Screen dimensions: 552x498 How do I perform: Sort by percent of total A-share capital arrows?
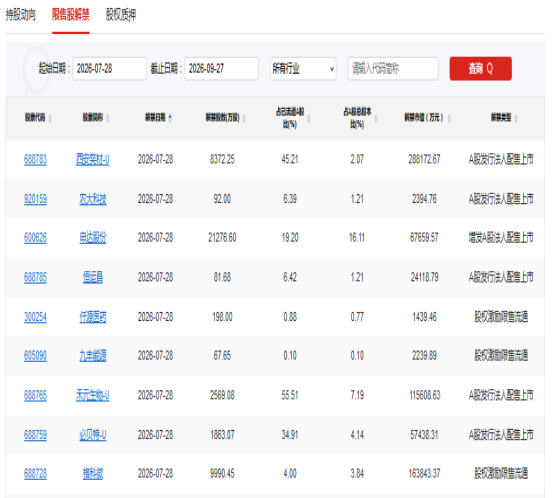click(x=376, y=119)
